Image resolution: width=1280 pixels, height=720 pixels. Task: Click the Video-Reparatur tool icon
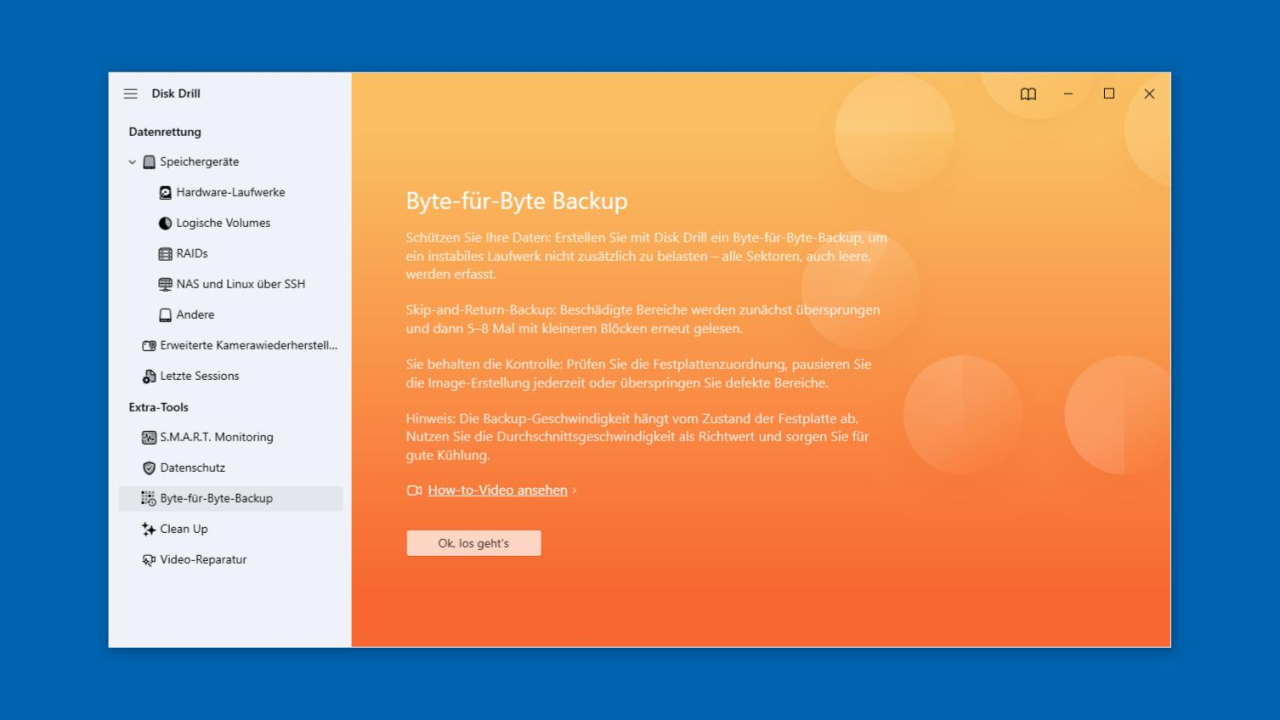pyautogui.click(x=149, y=560)
